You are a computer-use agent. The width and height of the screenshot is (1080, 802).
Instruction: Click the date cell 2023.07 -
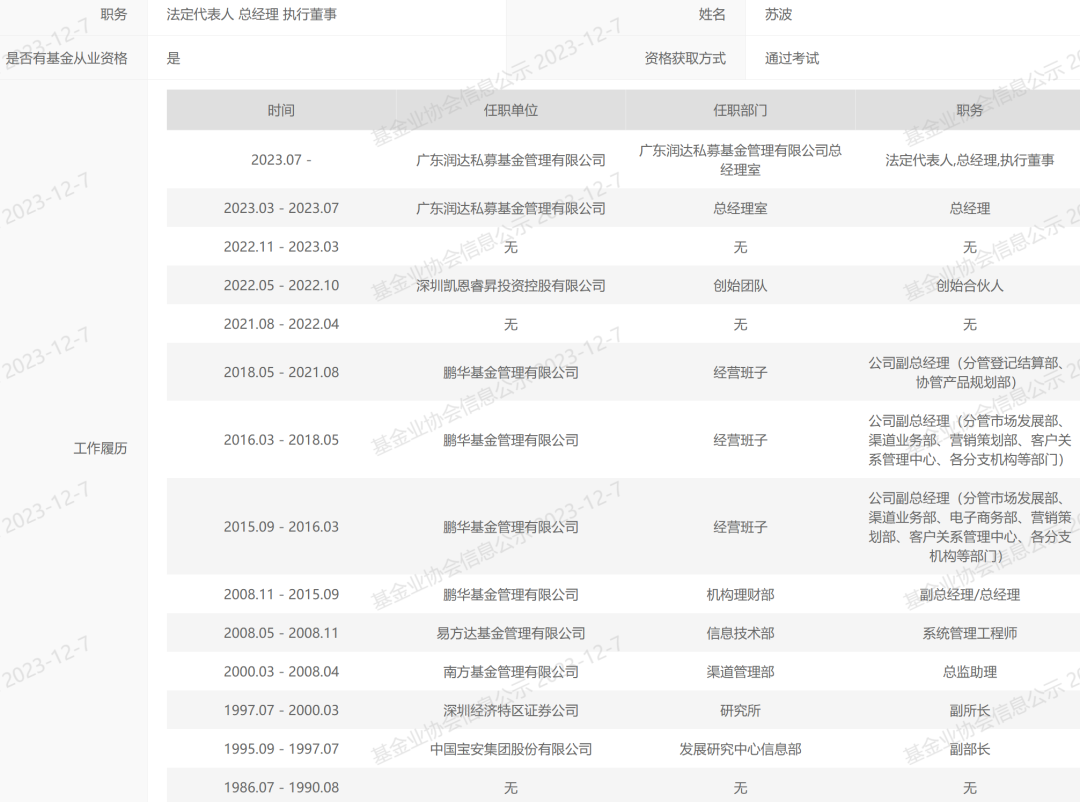coord(281,160)
